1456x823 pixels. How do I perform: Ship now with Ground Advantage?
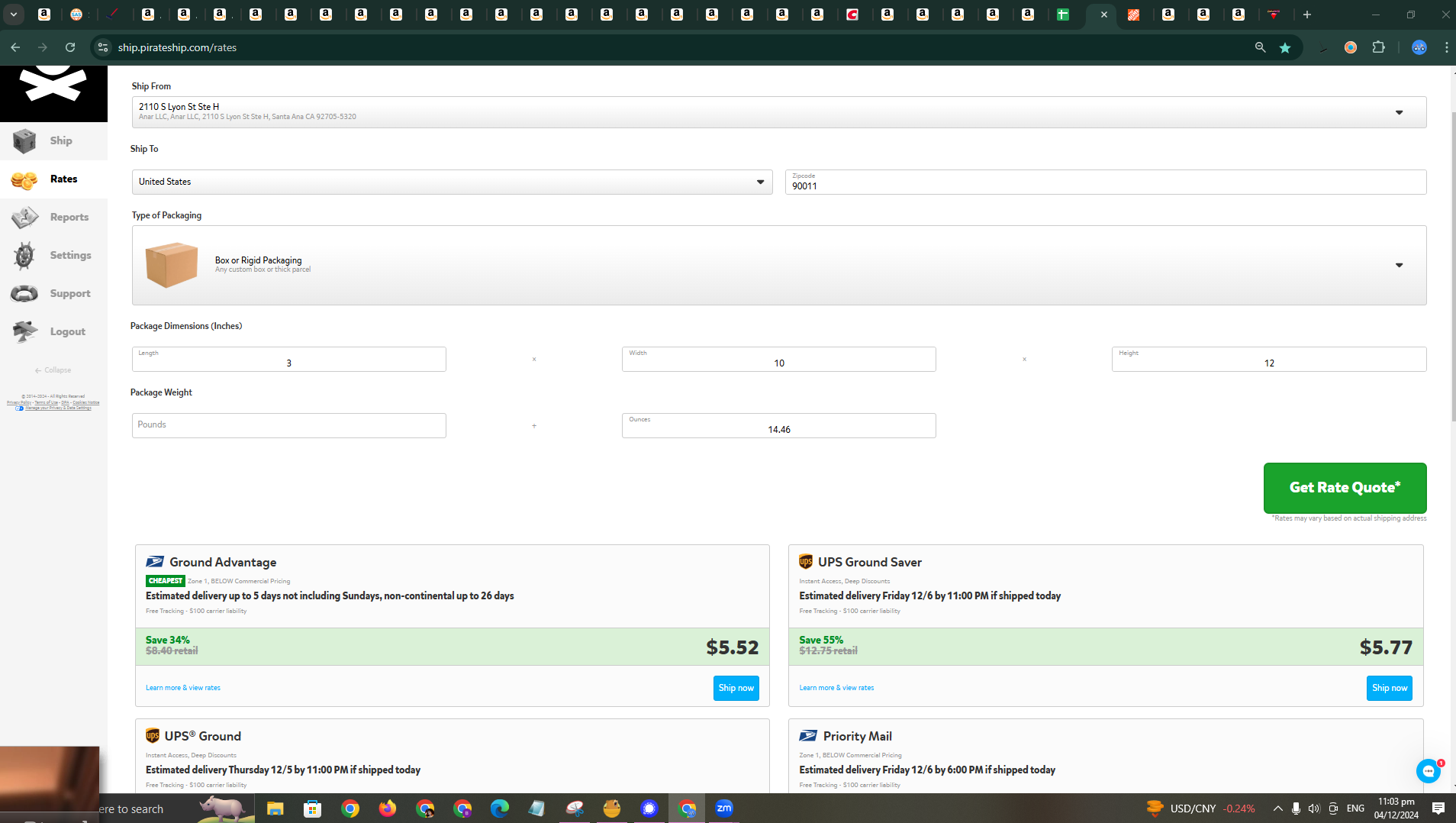736,688
